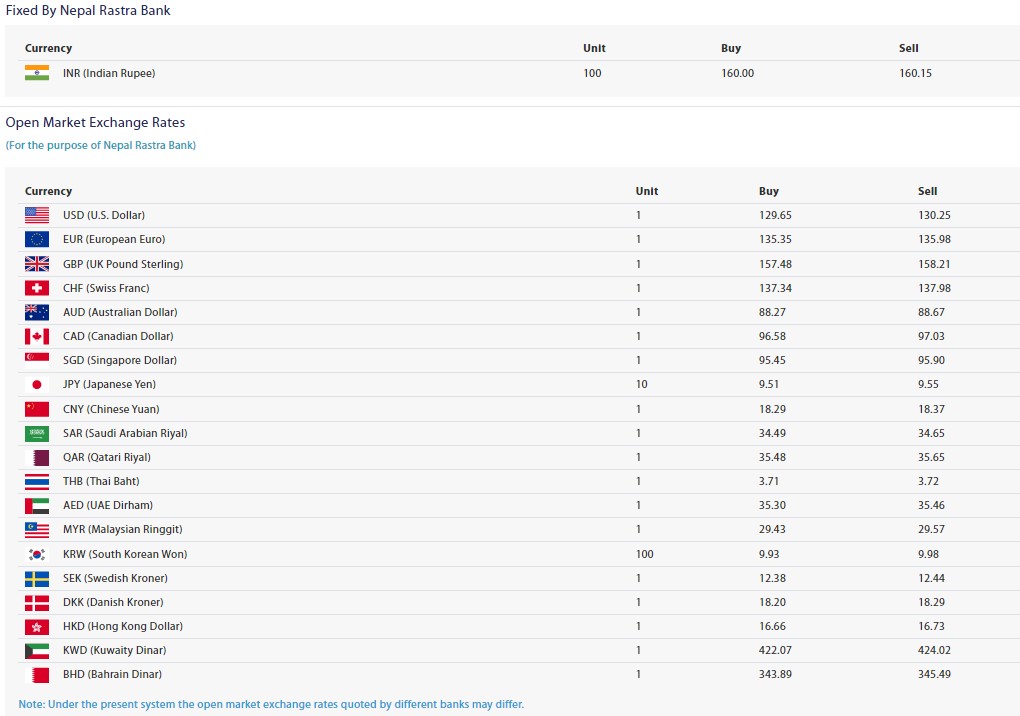
Task: Click the 'For the purpose of Nepal Rastra Bank' text
Action: point(101,145)
